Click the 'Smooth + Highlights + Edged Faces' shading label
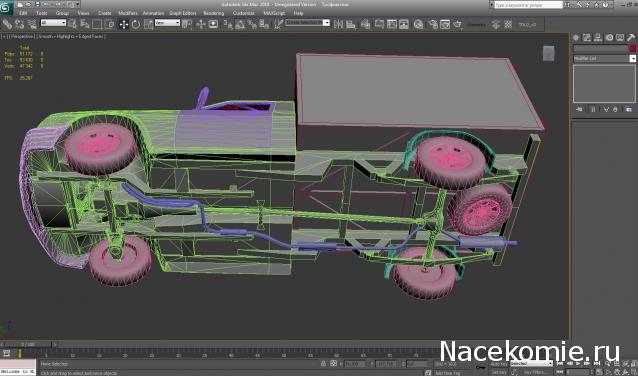Viewport: 638px width, 376px height. (x=72, y=36)
